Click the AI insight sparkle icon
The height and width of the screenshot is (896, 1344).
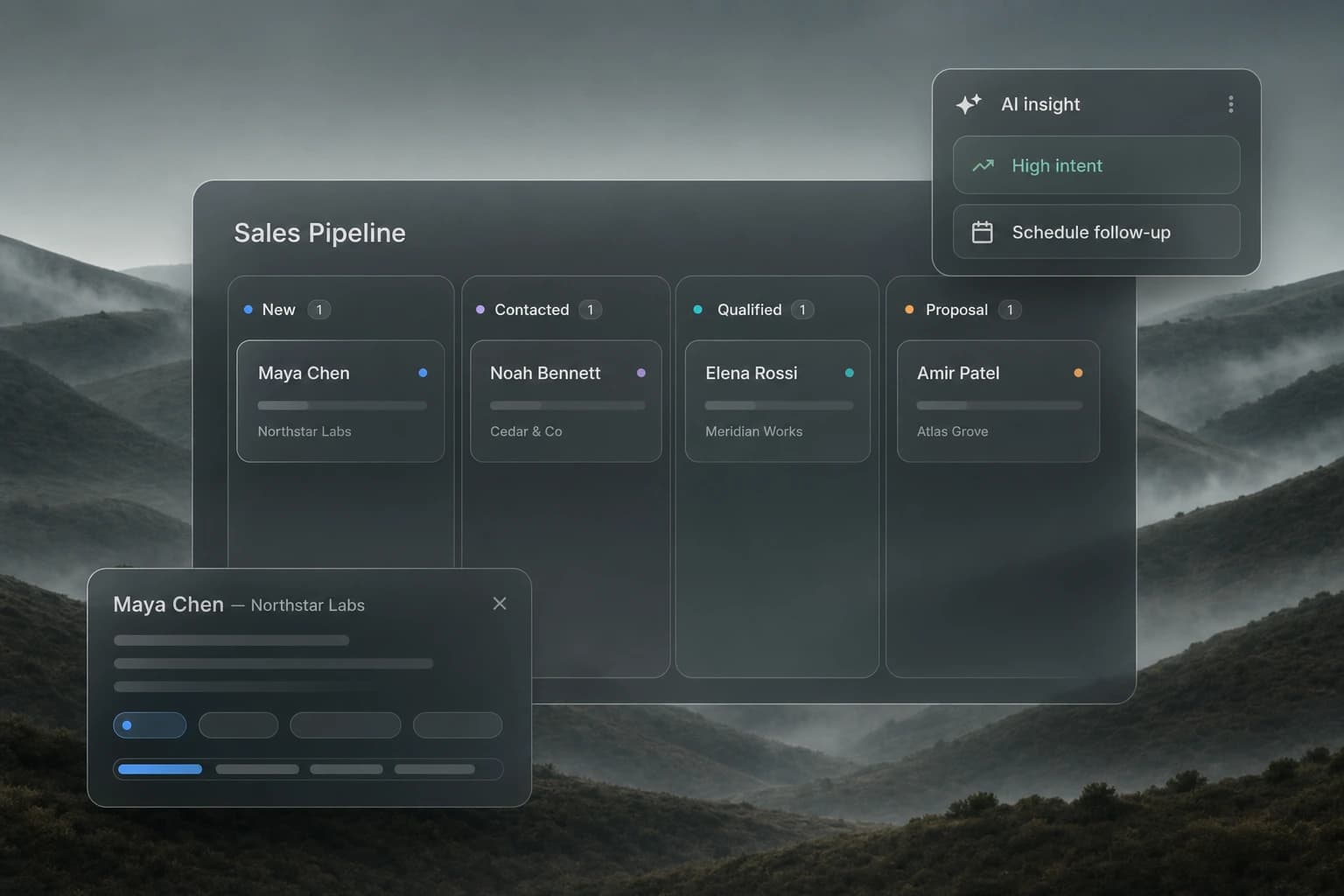(x=969, y=104)
